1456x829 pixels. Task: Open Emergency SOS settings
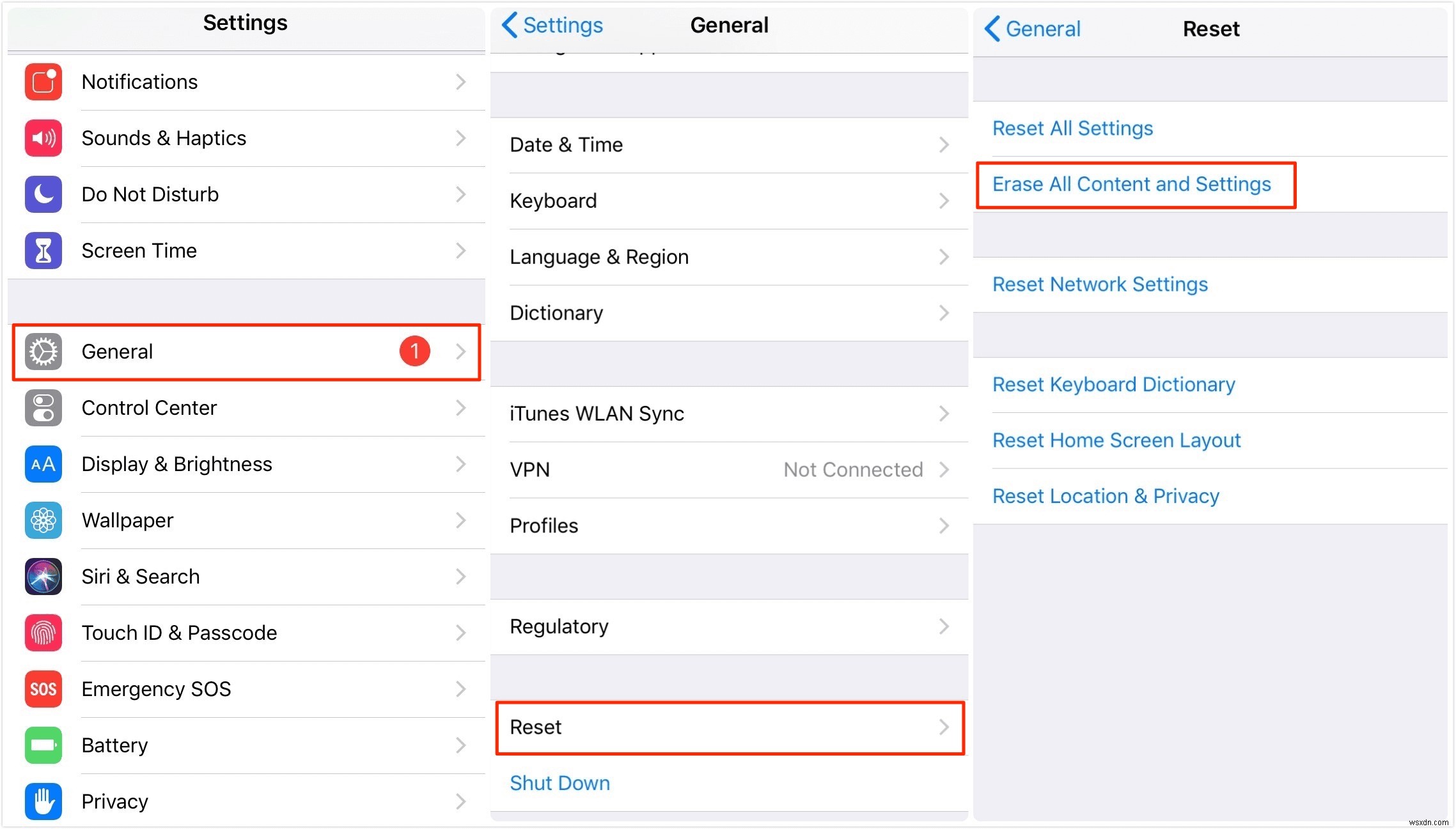tap(244, 688)
